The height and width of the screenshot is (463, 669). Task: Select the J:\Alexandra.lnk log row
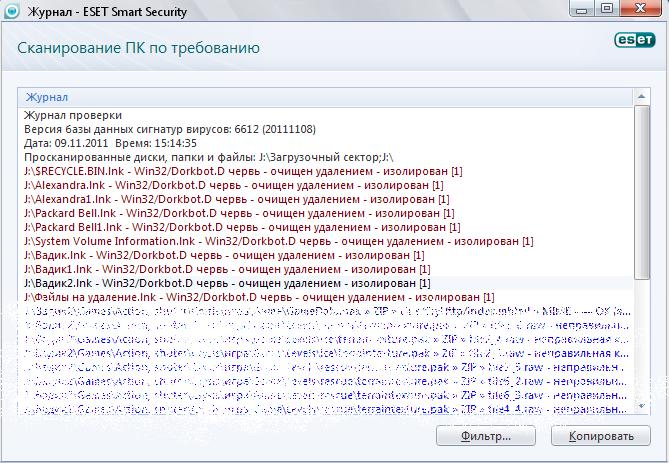coord(326,185)
